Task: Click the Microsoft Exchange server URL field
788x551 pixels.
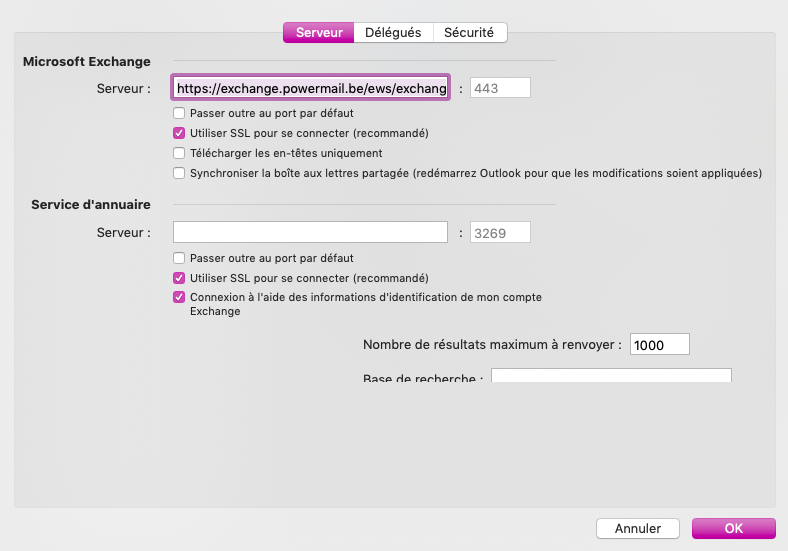Action: (x=310, y=88)
